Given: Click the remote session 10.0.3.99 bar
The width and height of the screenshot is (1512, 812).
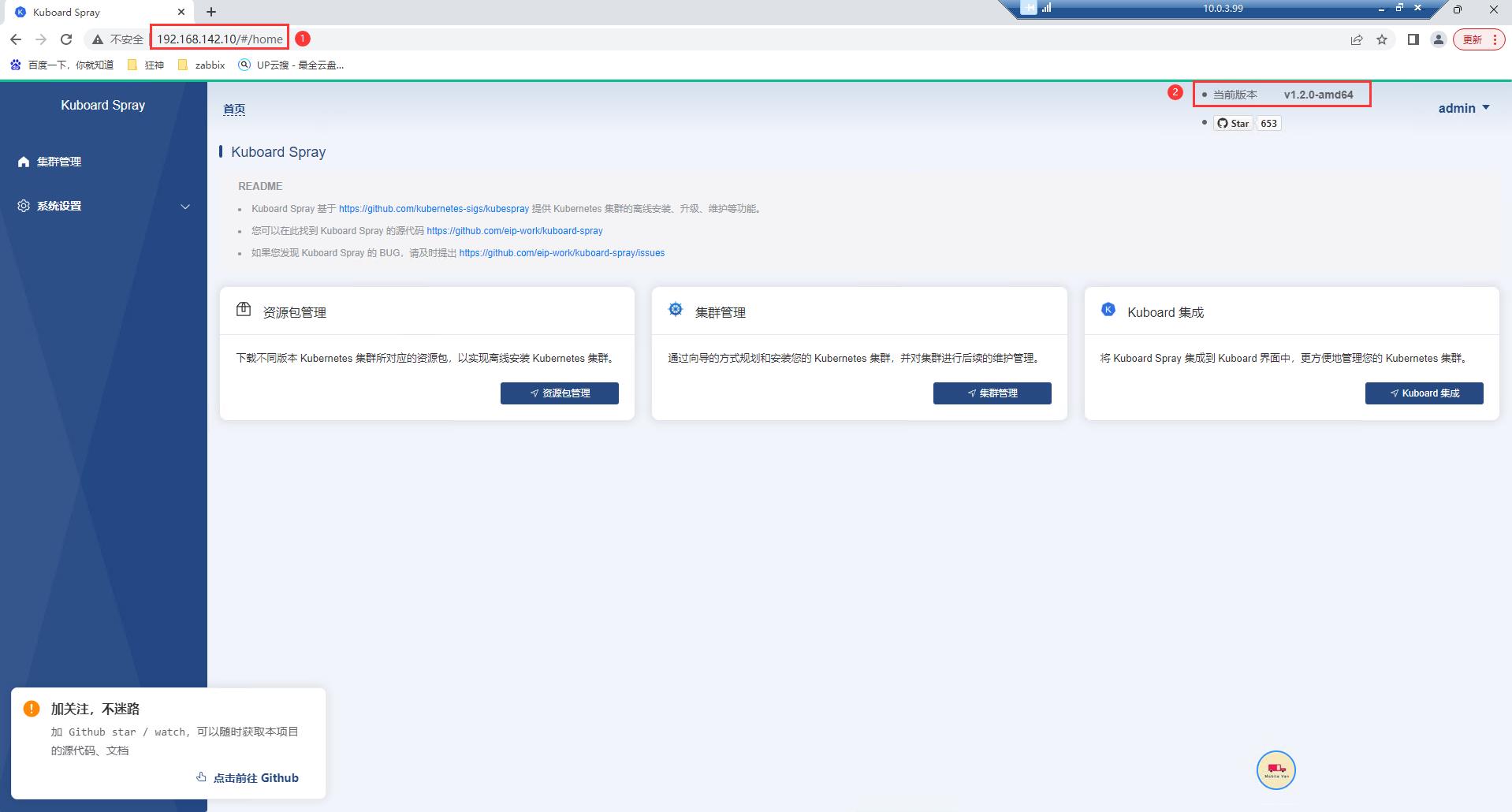Looking at the screenshot, I should click(1223, 8).
